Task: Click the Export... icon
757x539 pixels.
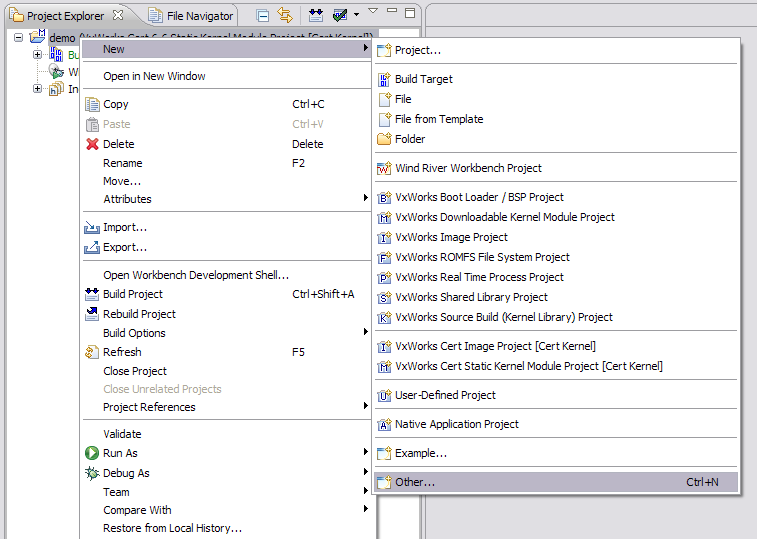Action: 92,247
